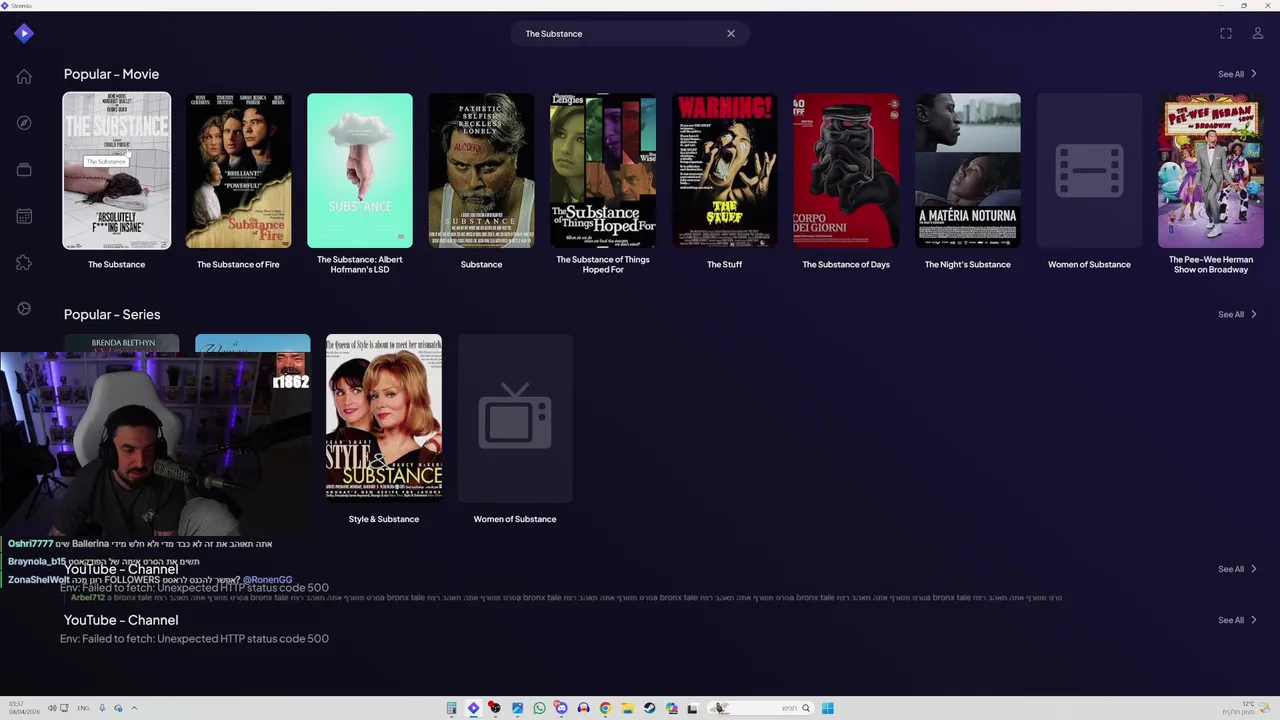The height and width of the screenshot is (720, 1280).
Task: See All for Popular – Movie
Action: click(1238, 74)
